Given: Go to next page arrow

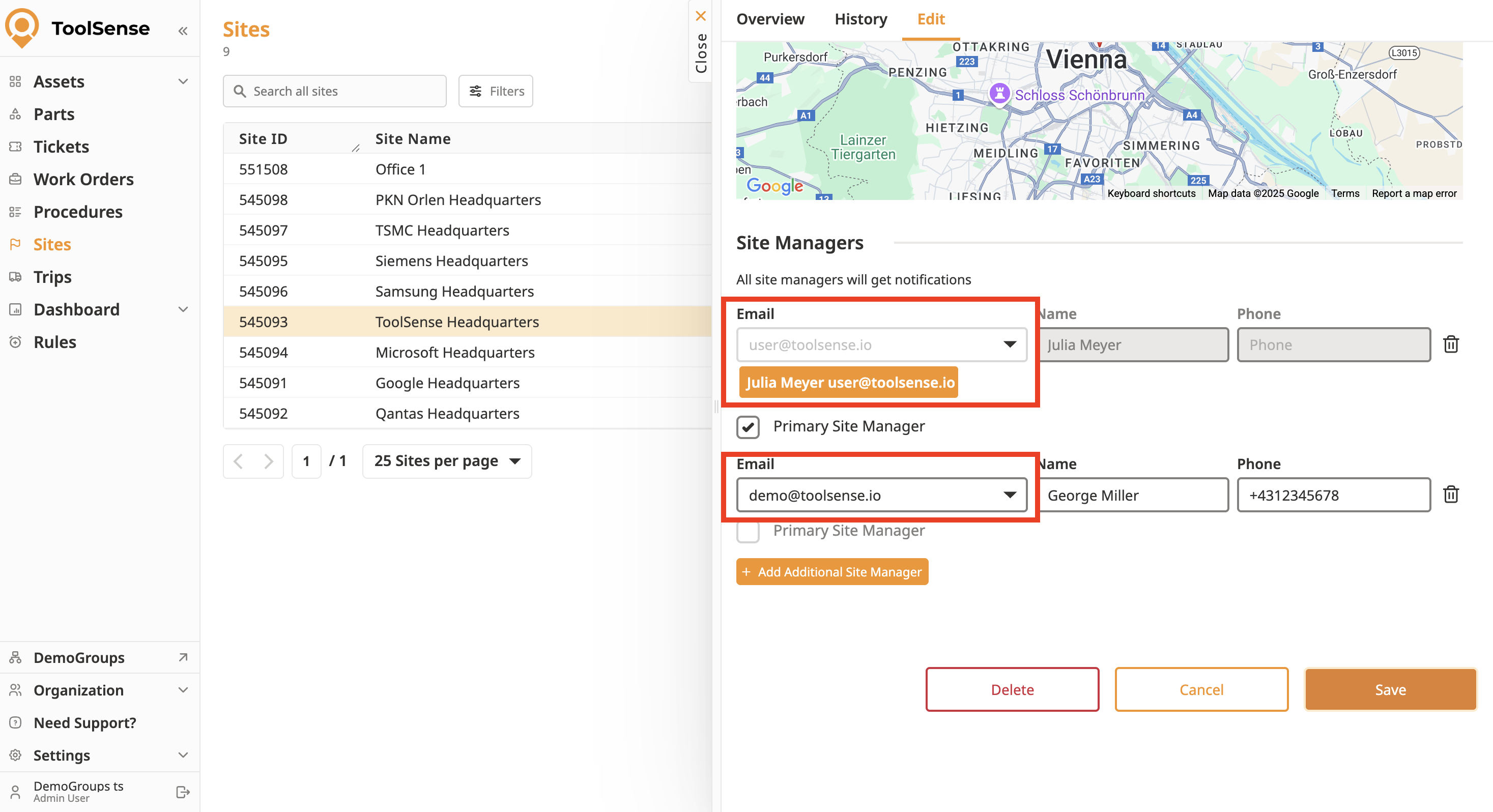Looking at the screenshot, I should (x=268, y=461).
